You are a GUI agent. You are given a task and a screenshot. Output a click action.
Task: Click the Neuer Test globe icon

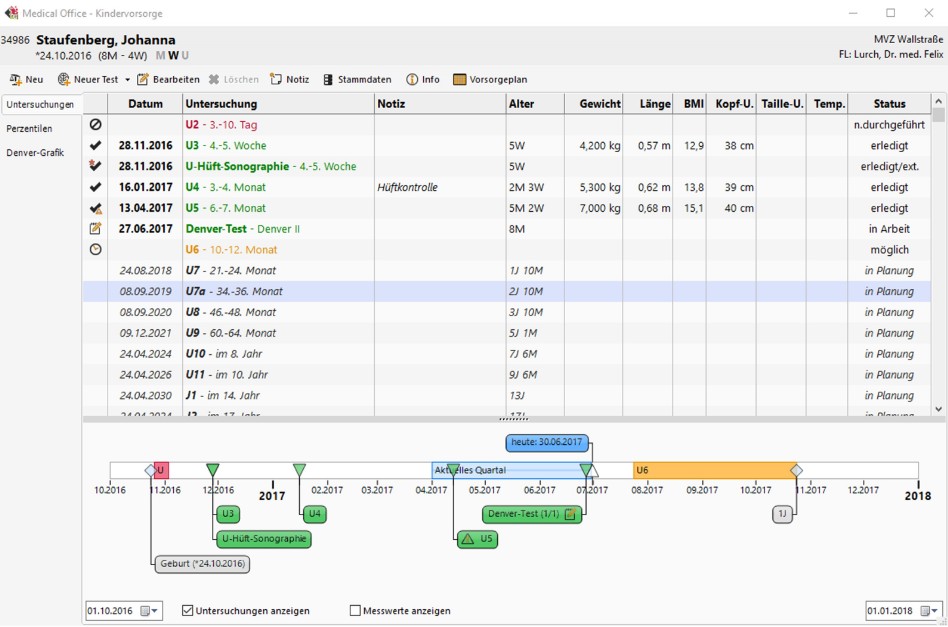click(63, 79)
